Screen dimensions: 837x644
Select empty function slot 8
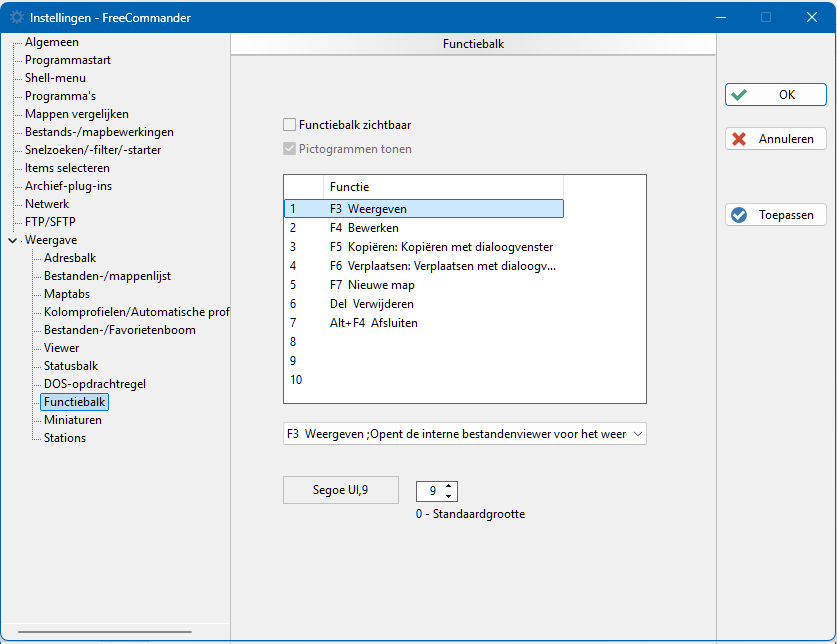coord(424,342)
